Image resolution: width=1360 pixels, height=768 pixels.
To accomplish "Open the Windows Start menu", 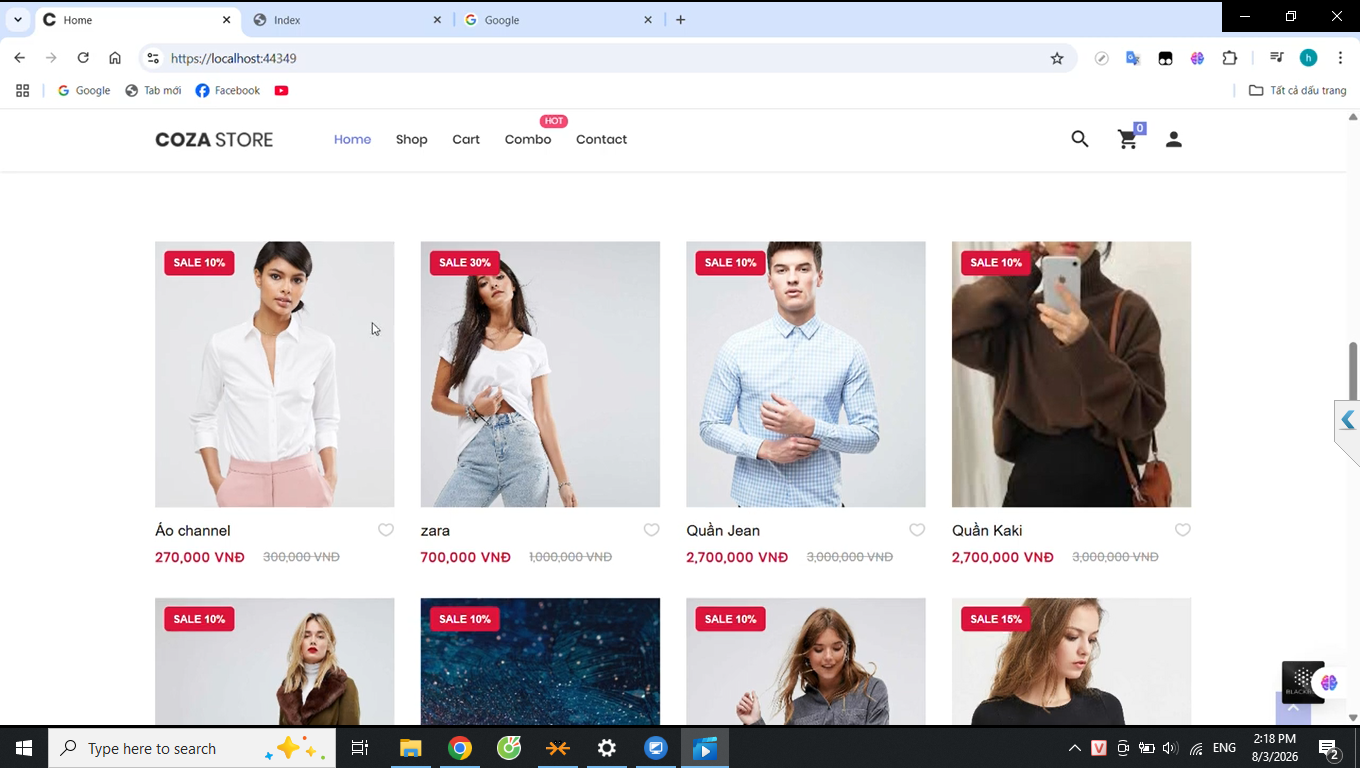I will (24, 748).
